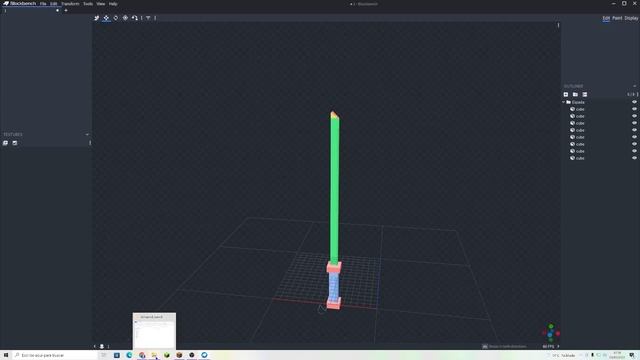Click the File Explorer window preview thumbnail
The image size is (640, 360).
[x=154, y=331]
